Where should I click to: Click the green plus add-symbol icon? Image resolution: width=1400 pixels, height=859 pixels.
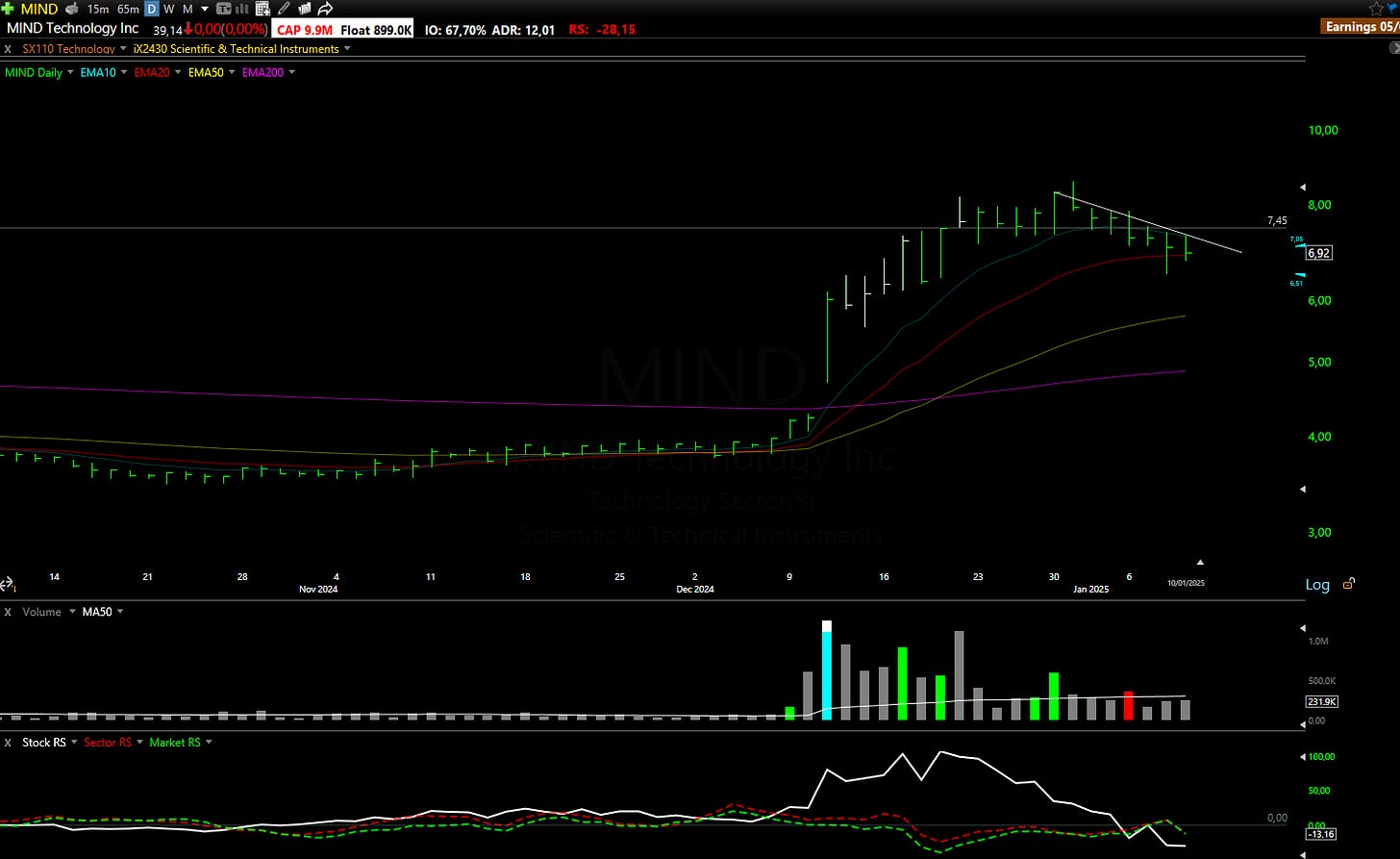(x=8, y=9)
